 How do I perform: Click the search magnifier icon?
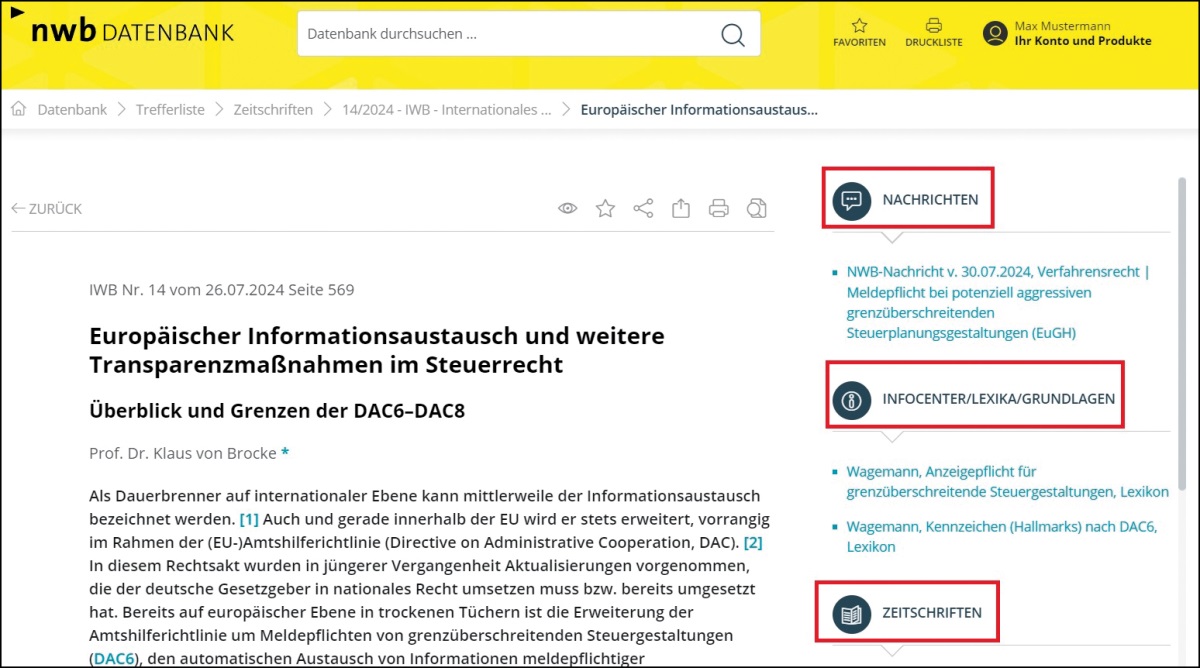coord(732,34)
